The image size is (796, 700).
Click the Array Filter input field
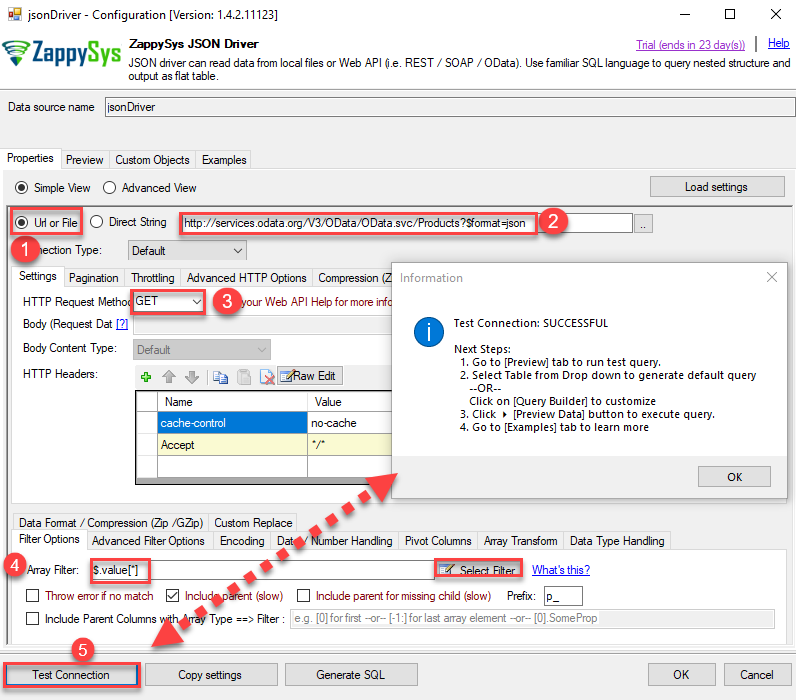[262, 570]
